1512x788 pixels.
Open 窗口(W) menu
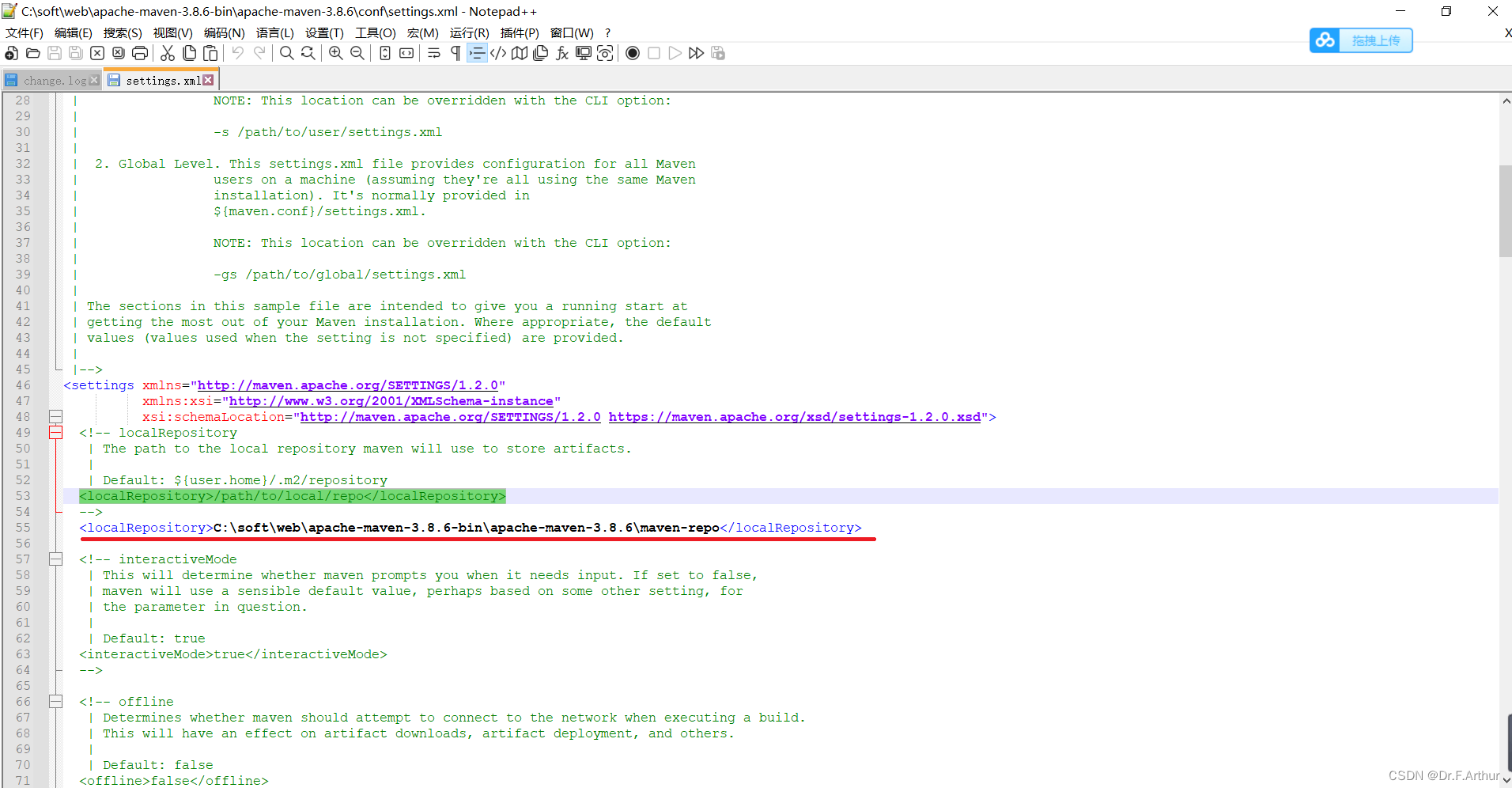coord(572,32)
